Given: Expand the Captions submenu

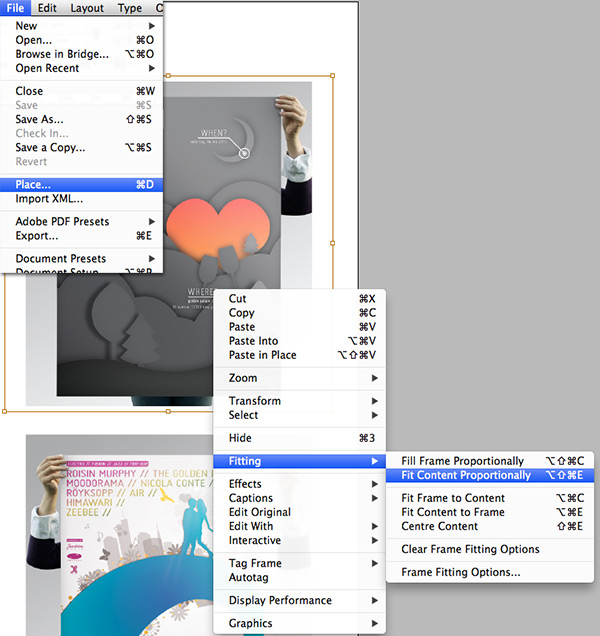Looking at the screenshot, I should [x=299, y=498].
